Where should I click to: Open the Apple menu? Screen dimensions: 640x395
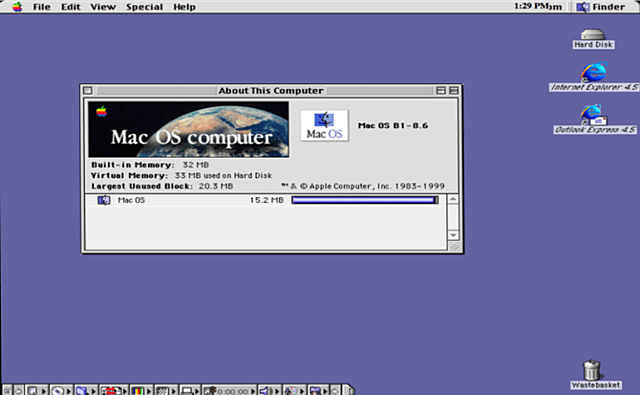tap(17, 7)
